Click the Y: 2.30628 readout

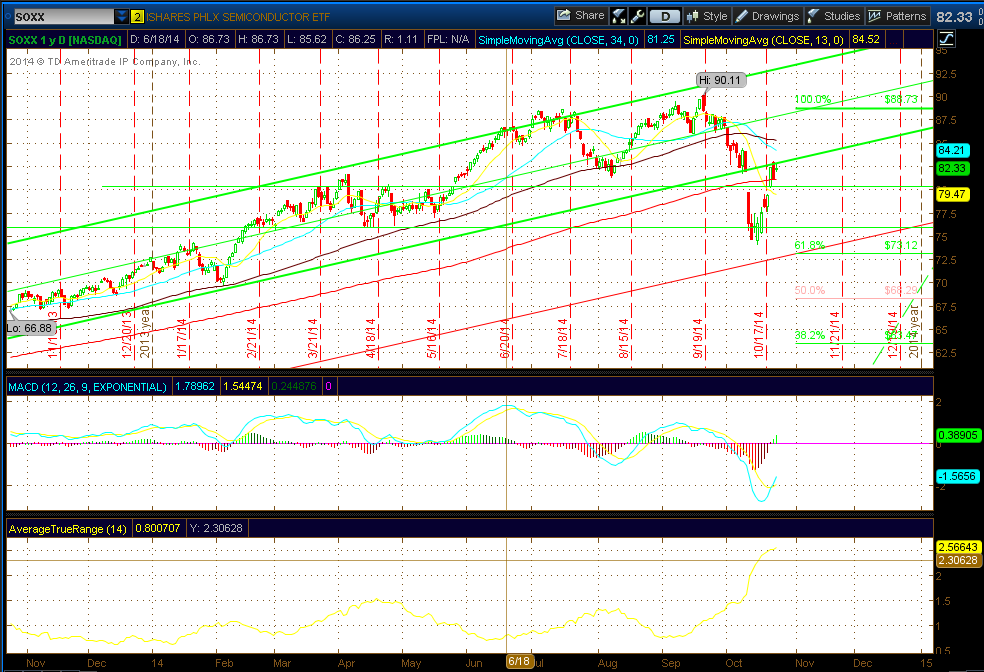click(x=216, y=528)
